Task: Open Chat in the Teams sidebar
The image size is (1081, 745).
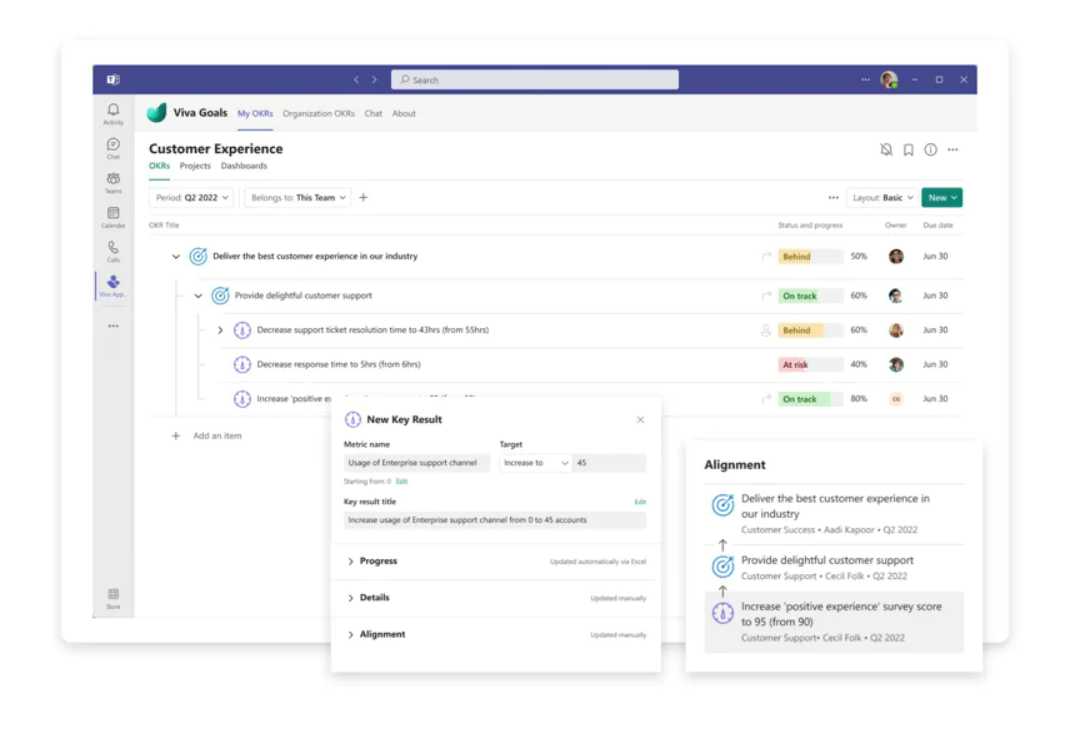Action: (113, 148)
